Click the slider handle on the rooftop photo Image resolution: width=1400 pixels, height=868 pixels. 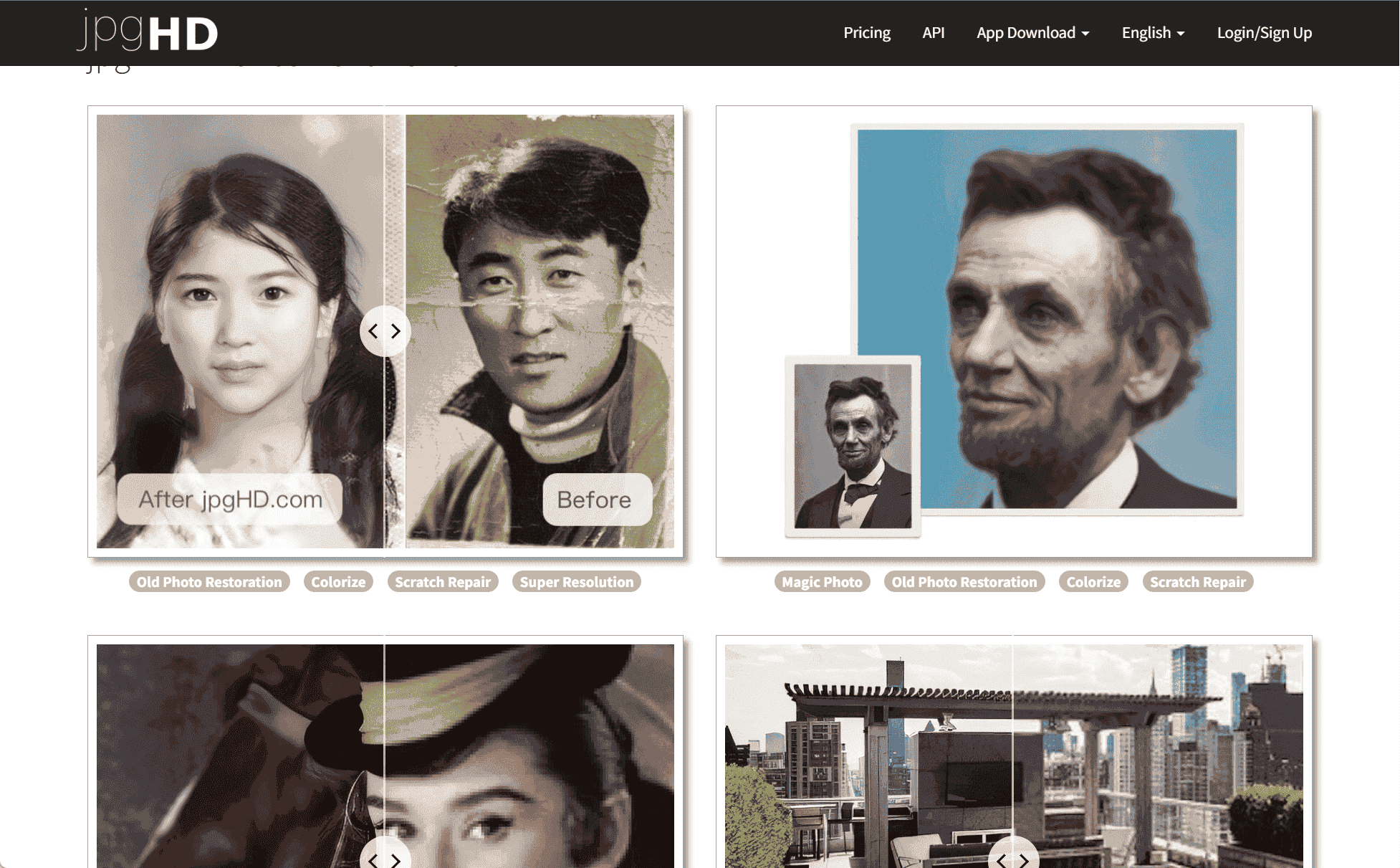pyautogui.click(x=1012, y=857)
